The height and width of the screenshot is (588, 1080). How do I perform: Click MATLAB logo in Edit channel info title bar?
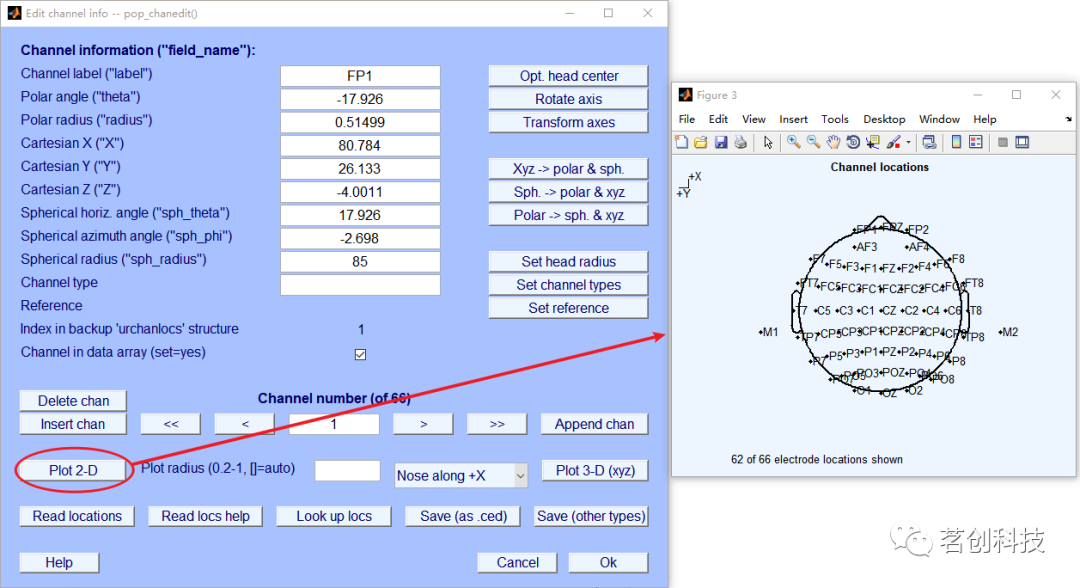coord(14,13)
